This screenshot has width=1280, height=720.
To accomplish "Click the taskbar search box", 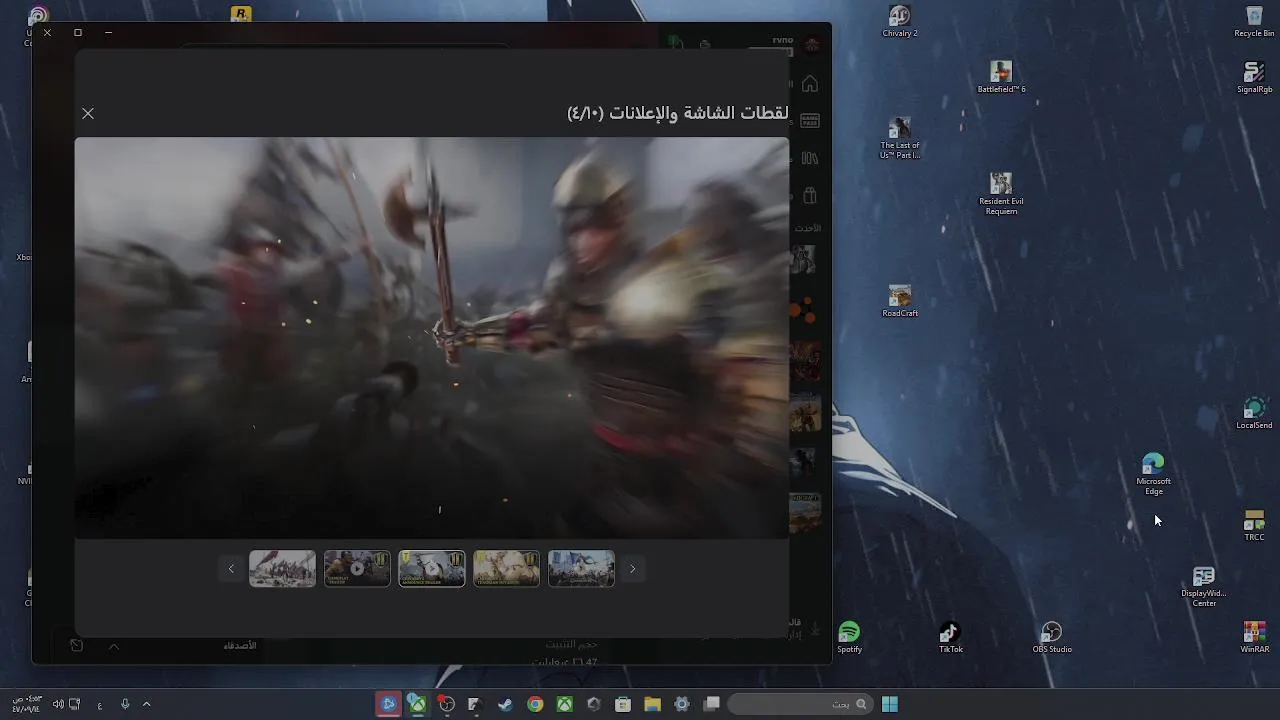I will [799, 704].
